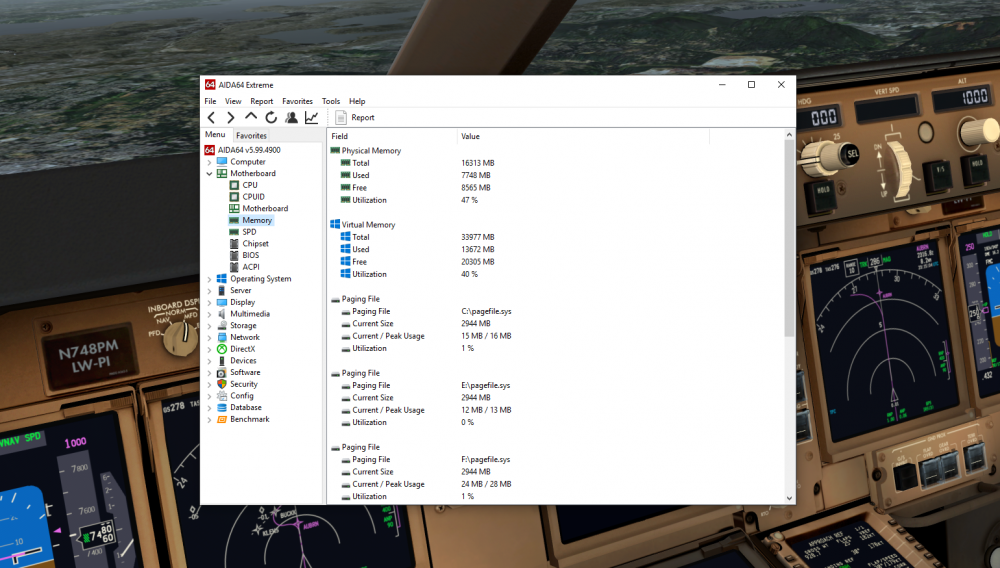Select the Physical Memory group header row
This screenshot has width=1000, height=568.
pos(366,151)
